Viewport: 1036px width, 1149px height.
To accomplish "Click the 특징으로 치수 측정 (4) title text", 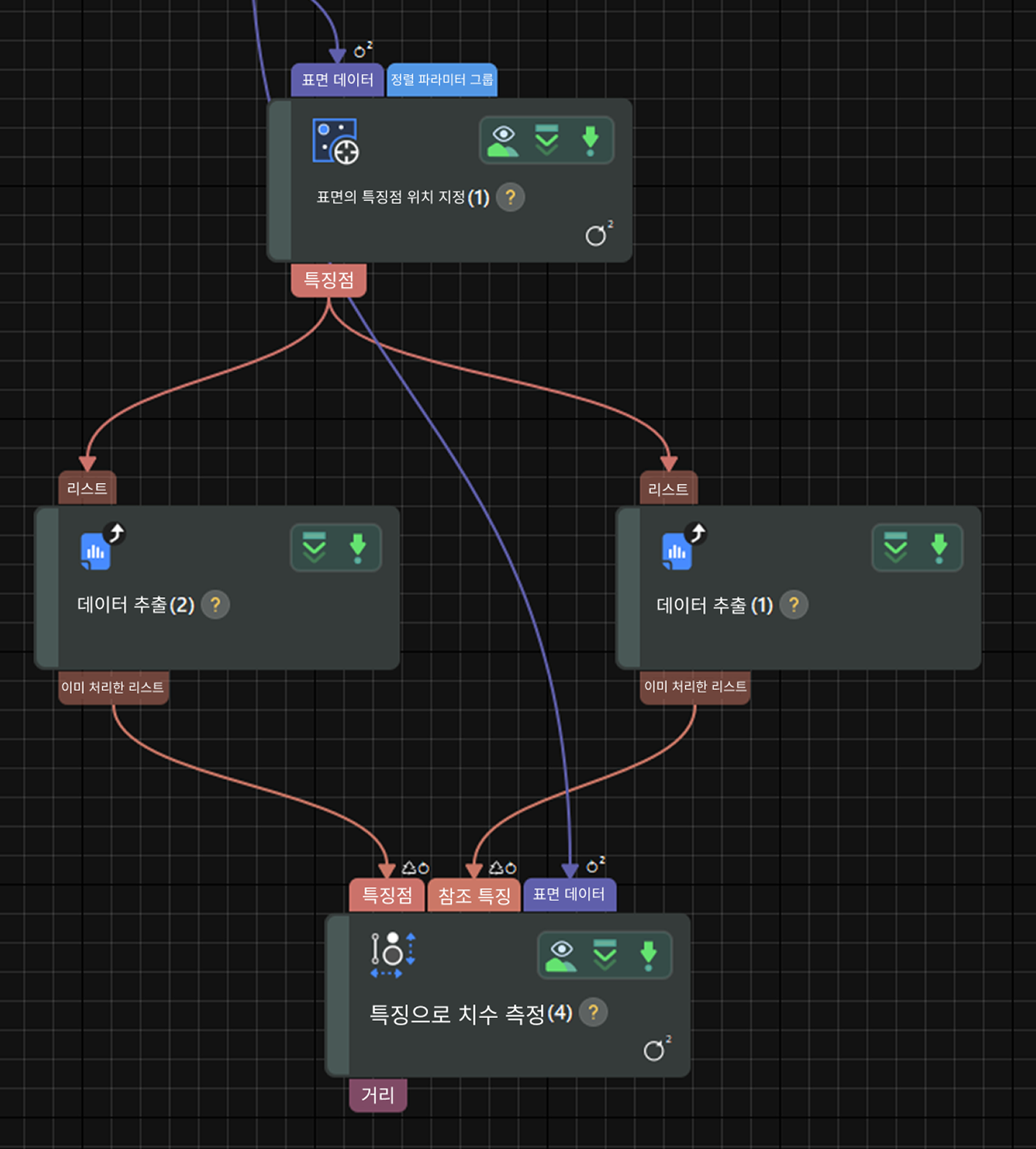I will point(470,1014).
